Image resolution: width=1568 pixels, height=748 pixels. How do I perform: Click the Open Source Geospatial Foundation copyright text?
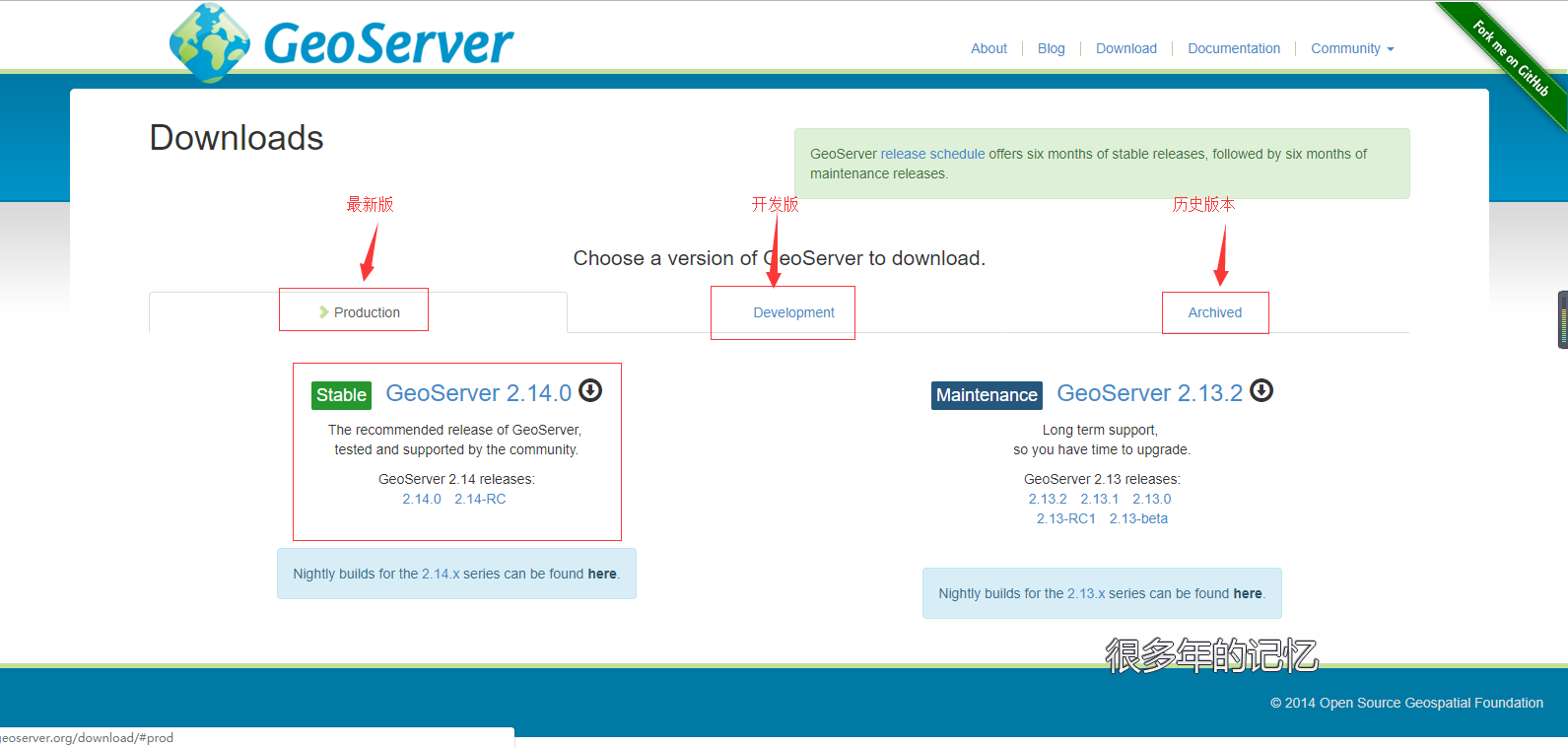pyautogui.click(x=1406, y=703)
